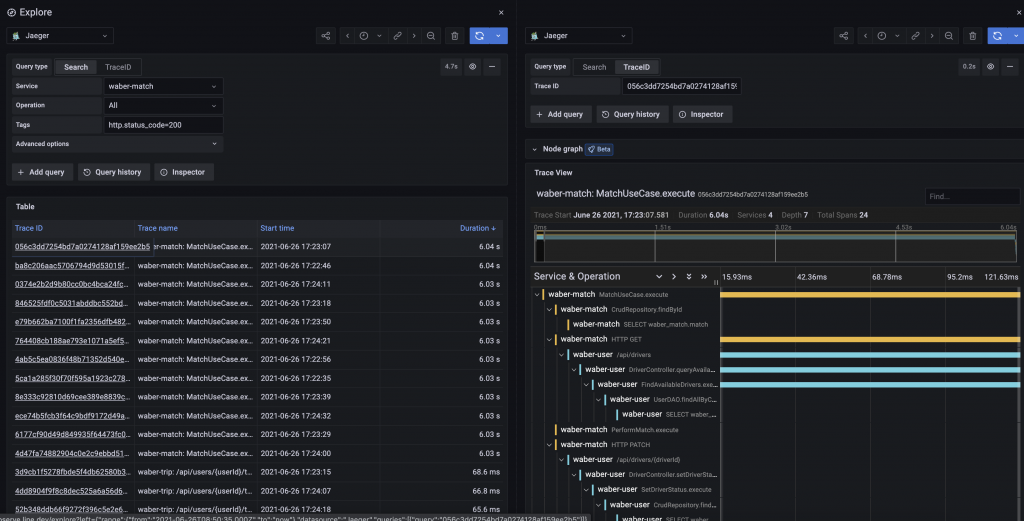The width and height of the screenshot is (1024, 521).
Task: Open Query history in right pane
Action: pos(631,114)
